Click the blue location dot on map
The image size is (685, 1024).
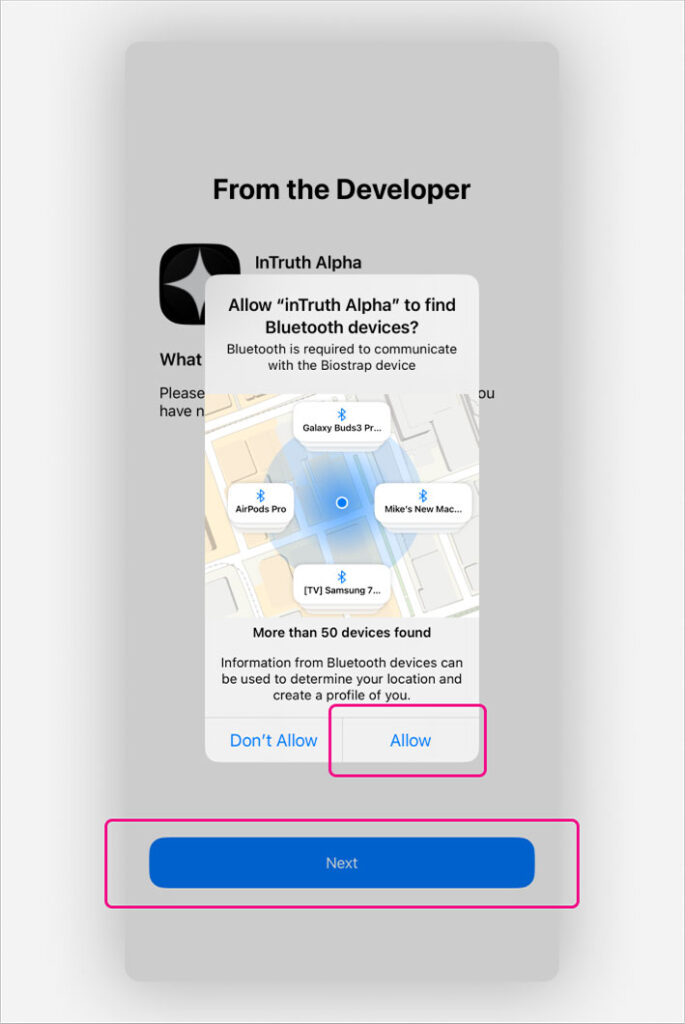tap(342, 502)
